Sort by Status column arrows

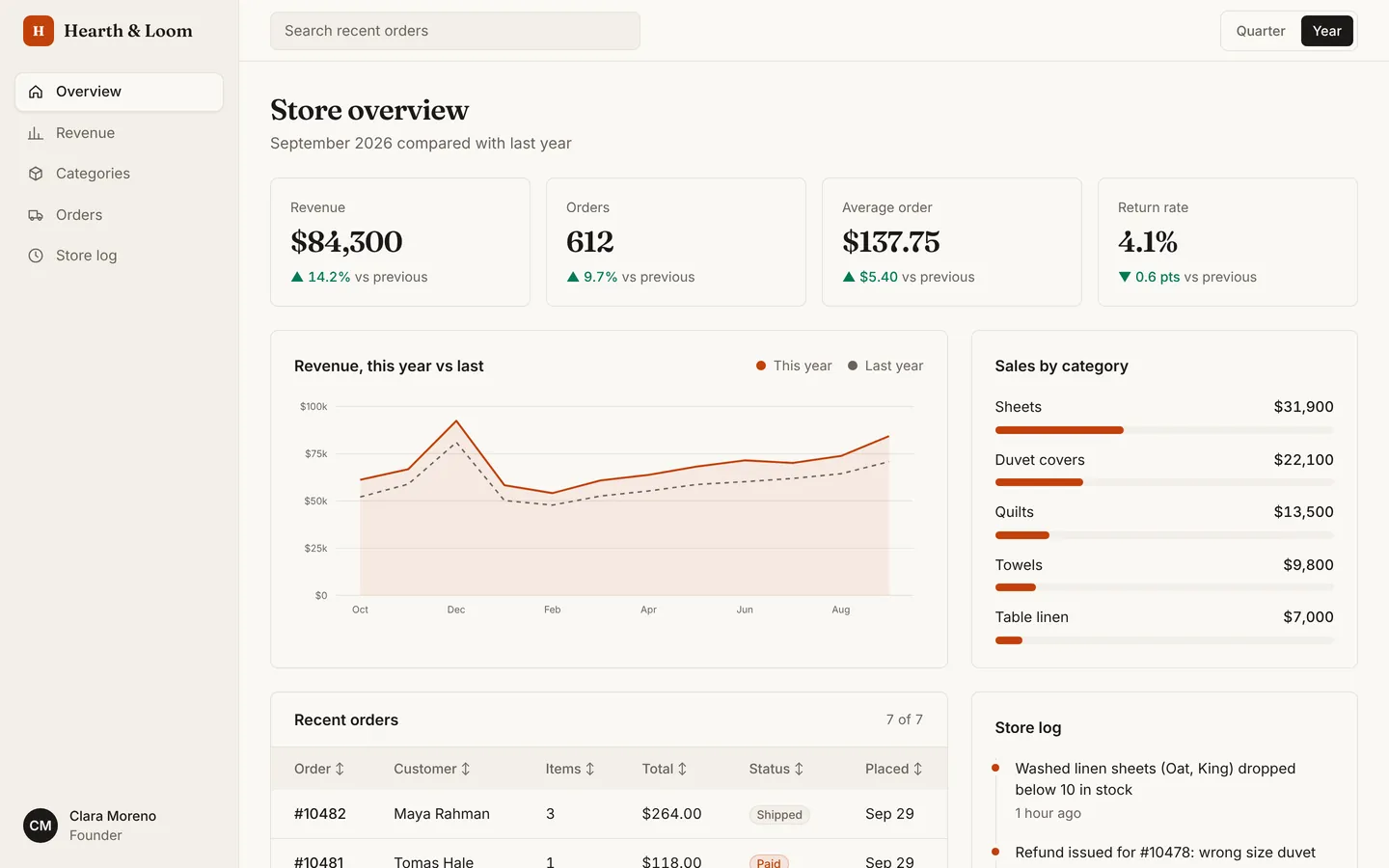tap(799, 769)
